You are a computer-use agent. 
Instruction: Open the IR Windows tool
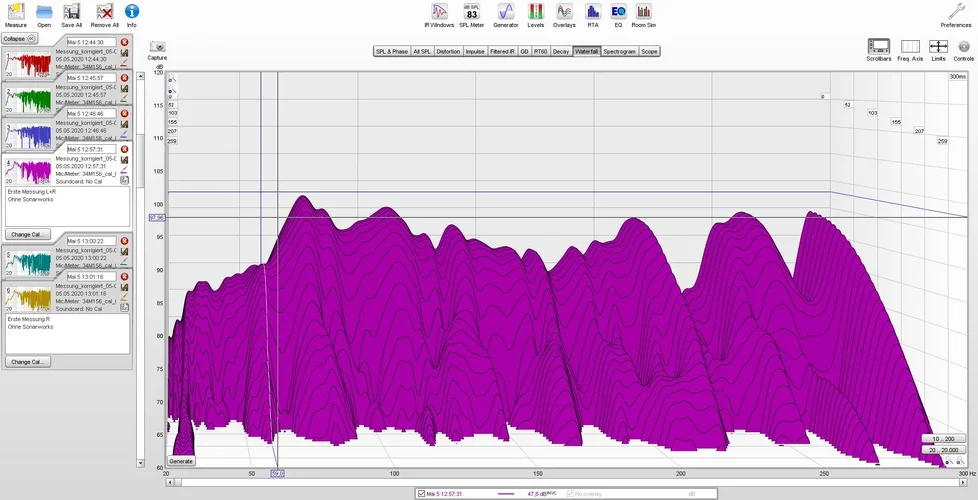tap(440, 11)
